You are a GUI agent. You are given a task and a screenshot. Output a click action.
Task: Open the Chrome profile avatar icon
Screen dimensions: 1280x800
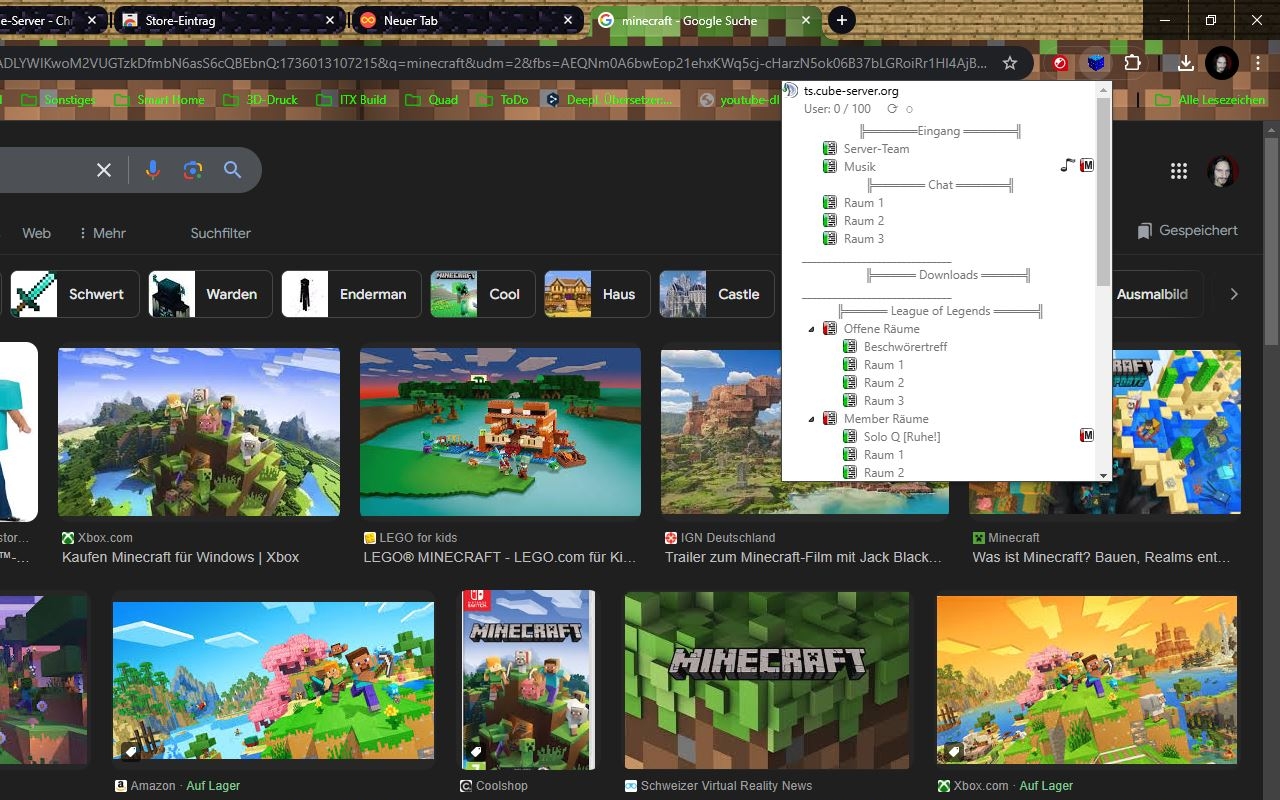[1221, 62]
